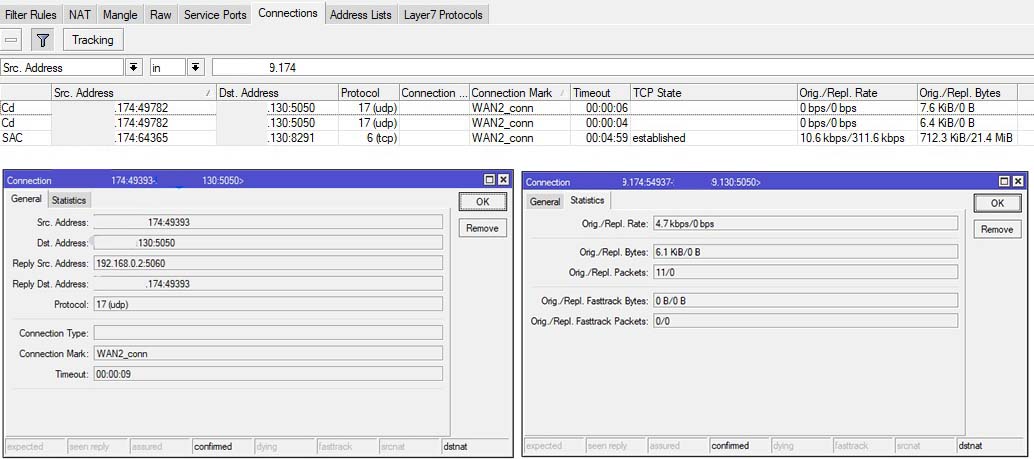Screen dimensions: 1034x459
Task: Click the Reply Dst. Address field
Action: [x=268, y=284]
